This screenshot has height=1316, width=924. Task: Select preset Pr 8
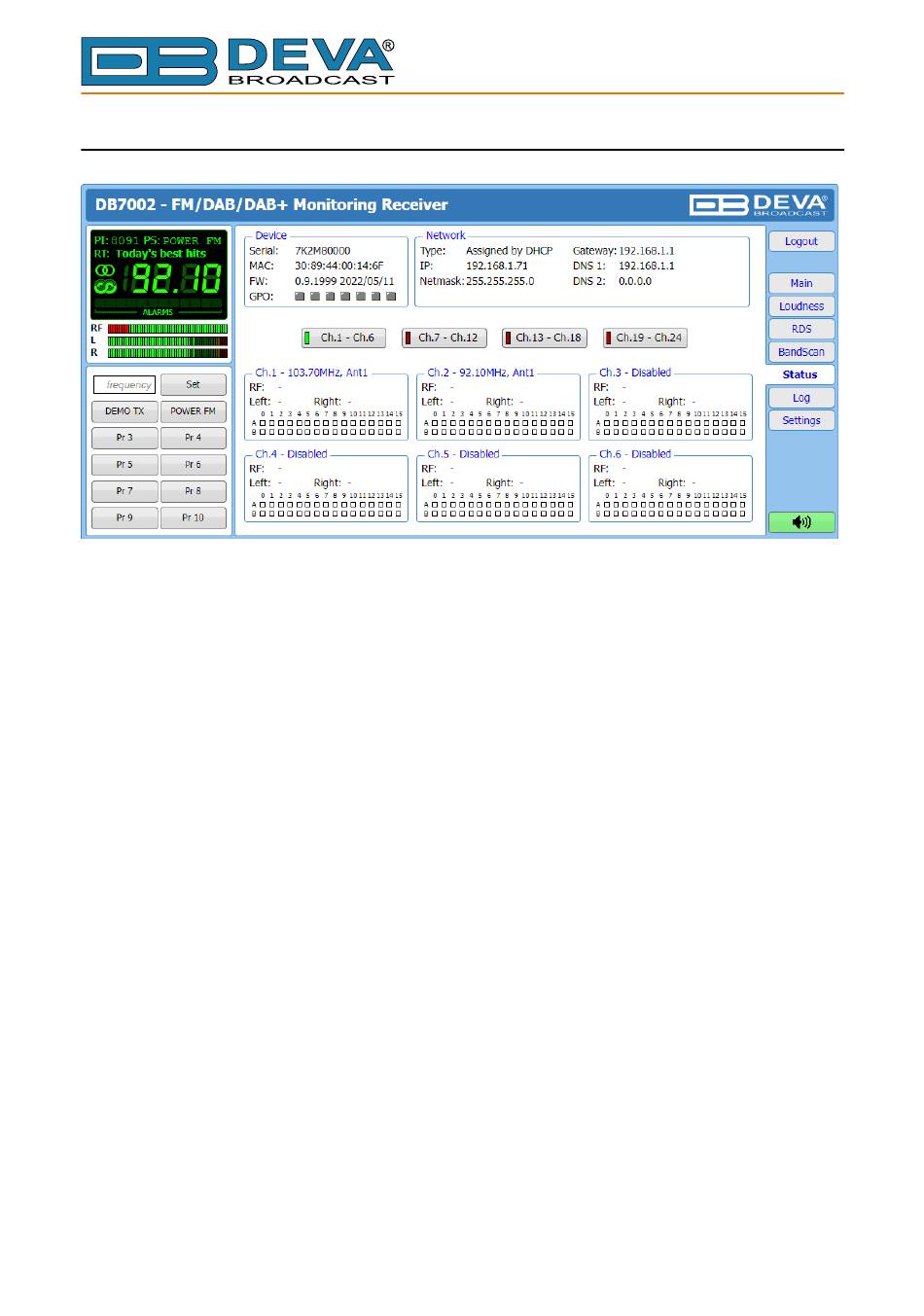pos(193,491)
